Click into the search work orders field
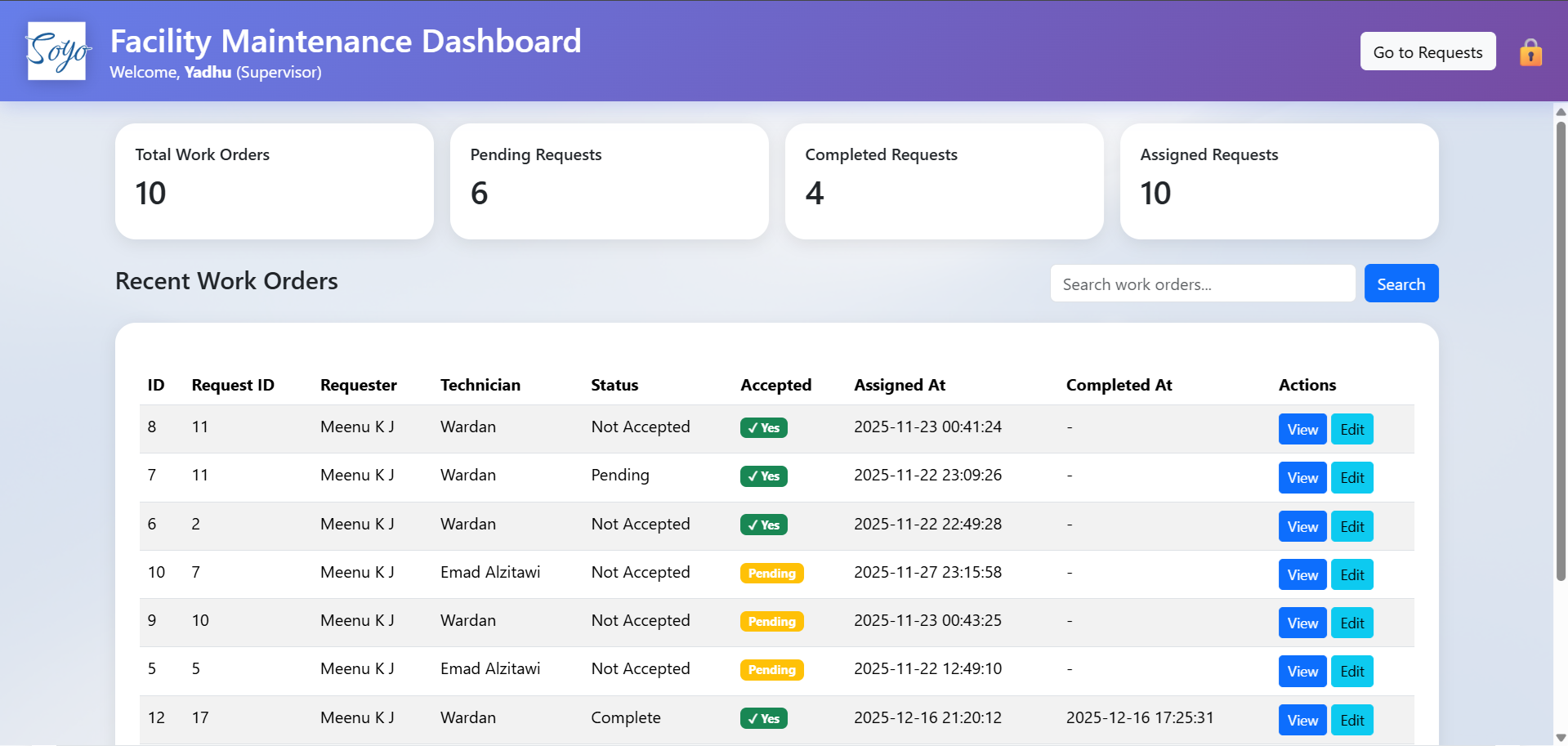This screenshot has width=1568, height=746. [1202, 283]
